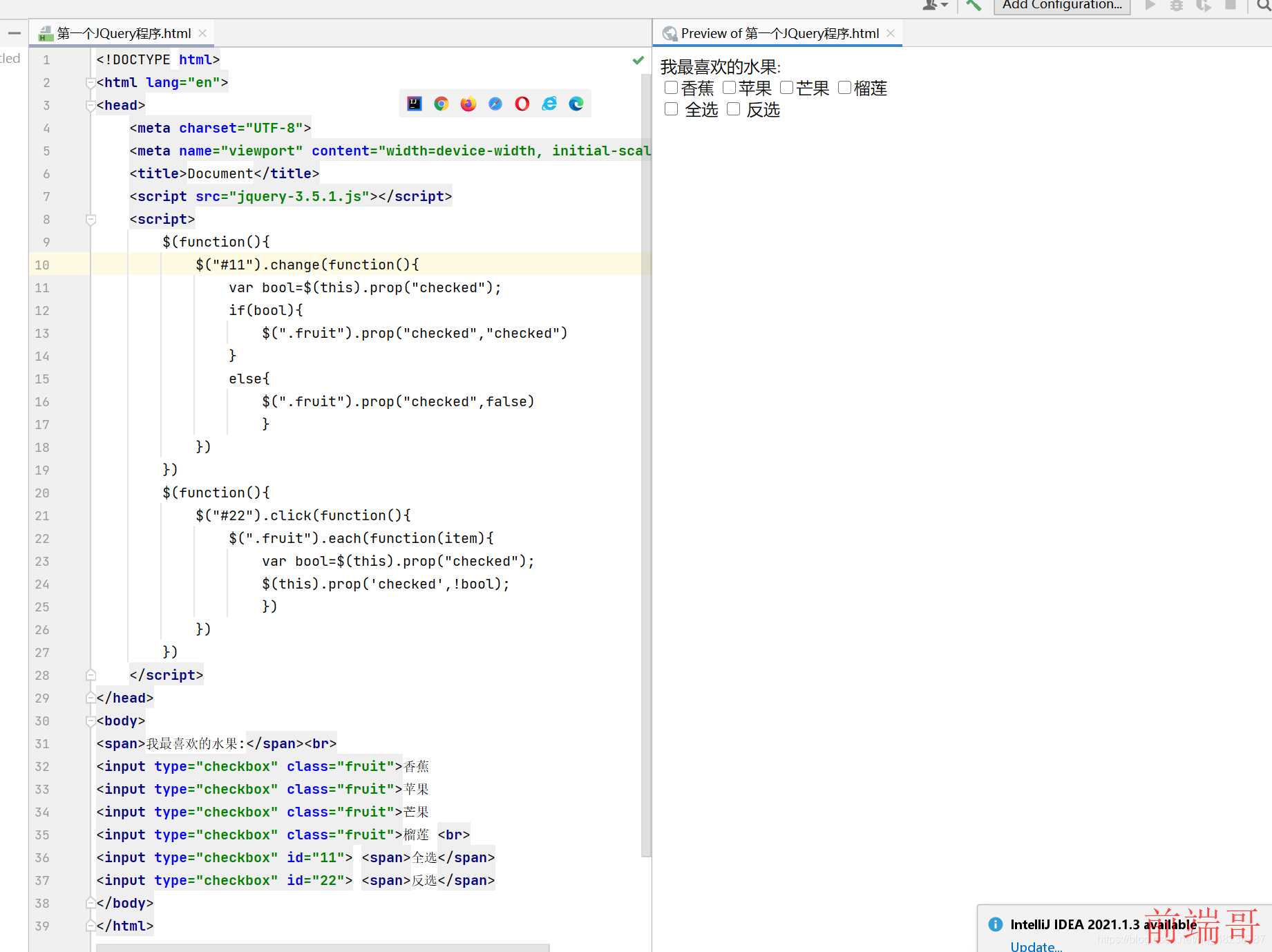Click the fold end marker at line 29
The height and width of the screenshot is (952, 1272).
pyautogui.click(x=91, y=698)
